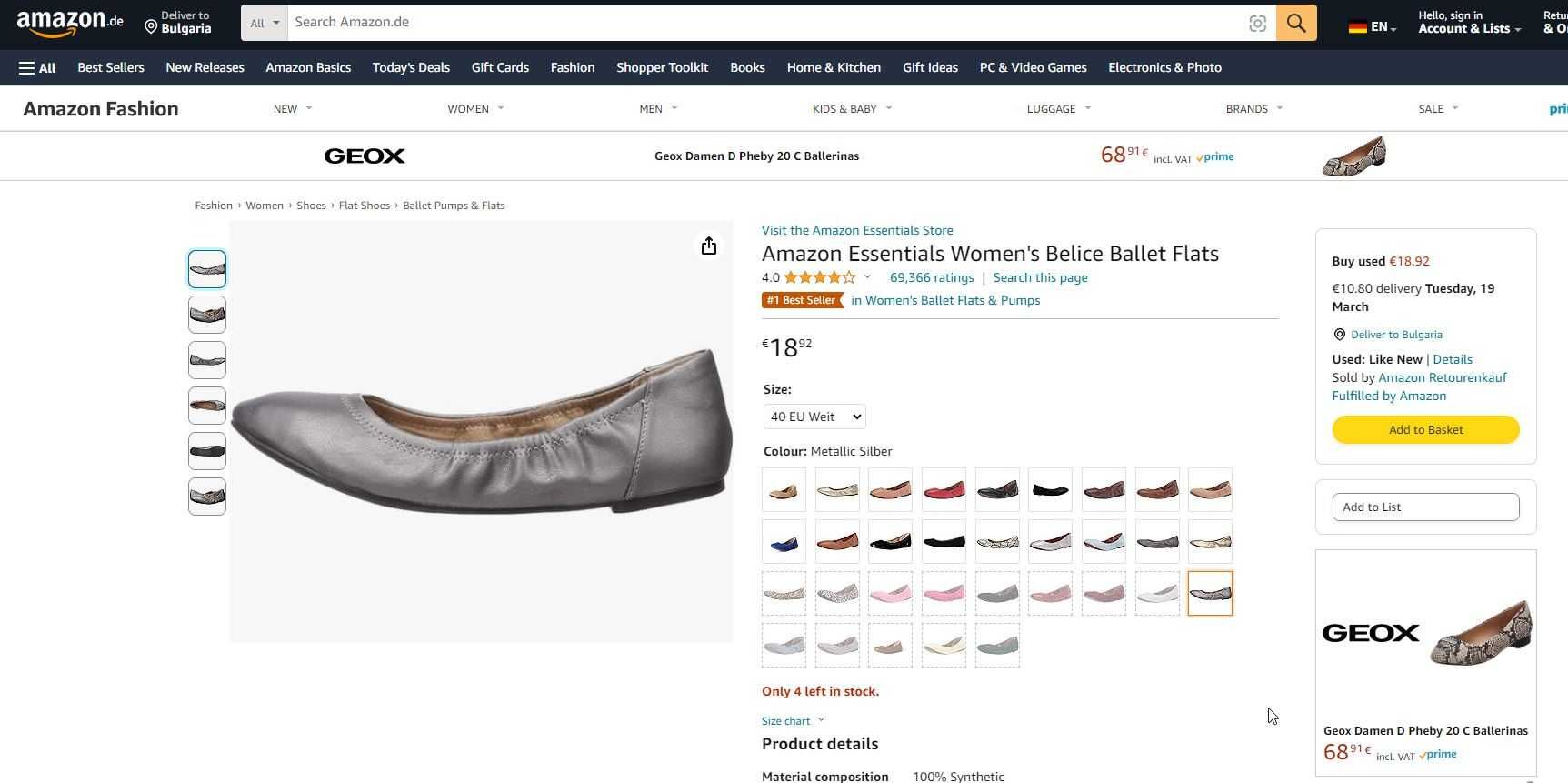
Task: Click location pin beside Deliver to Bulgaria link
Action: pos(1339,335)
